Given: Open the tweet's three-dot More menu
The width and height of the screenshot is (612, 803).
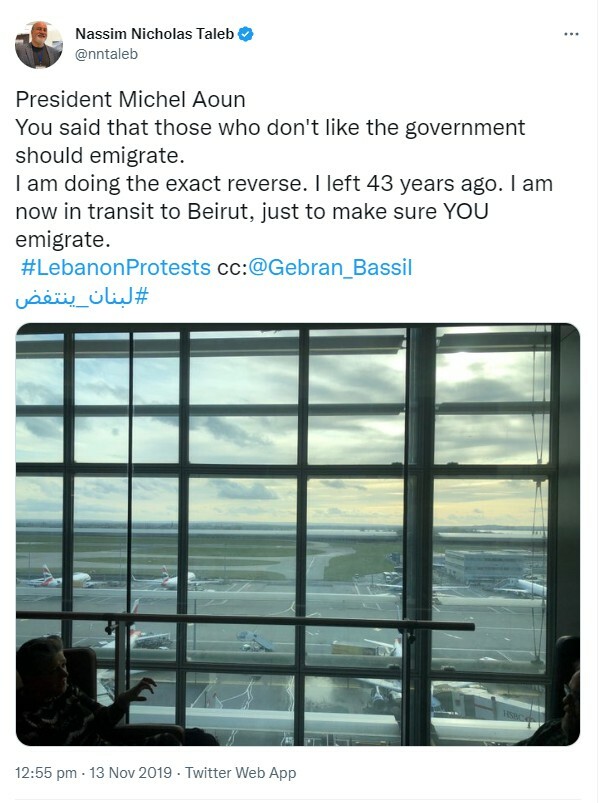Looking at the screenshot, I should tap(571, 34).
